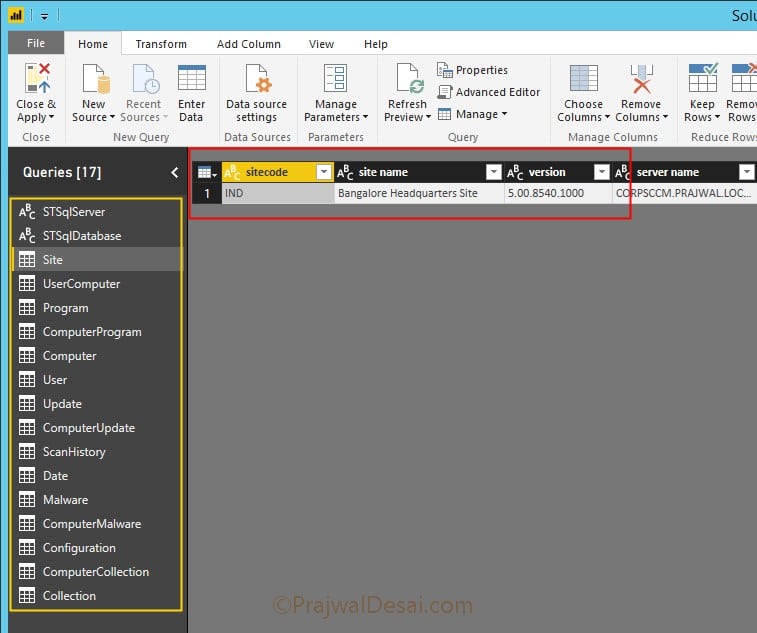
Task: Click the site name column type icon
Action: click(345, 172)
